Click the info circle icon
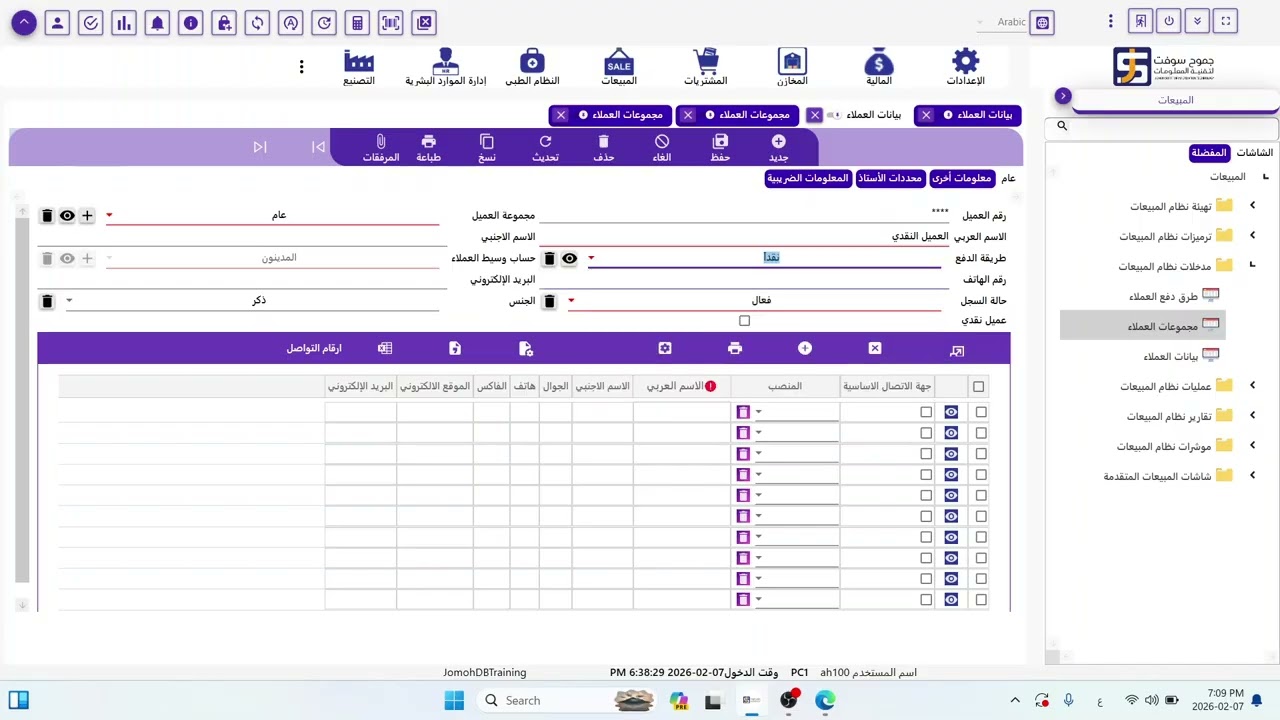This screenshot has height=720, width=1280. pos(191,22)
